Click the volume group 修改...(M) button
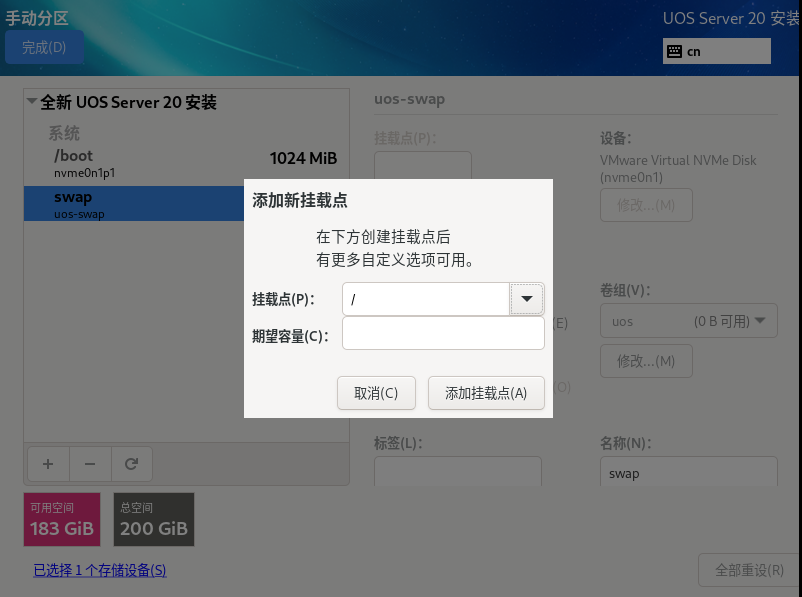This screenshot has height=597, width=802. click(646, 361)
